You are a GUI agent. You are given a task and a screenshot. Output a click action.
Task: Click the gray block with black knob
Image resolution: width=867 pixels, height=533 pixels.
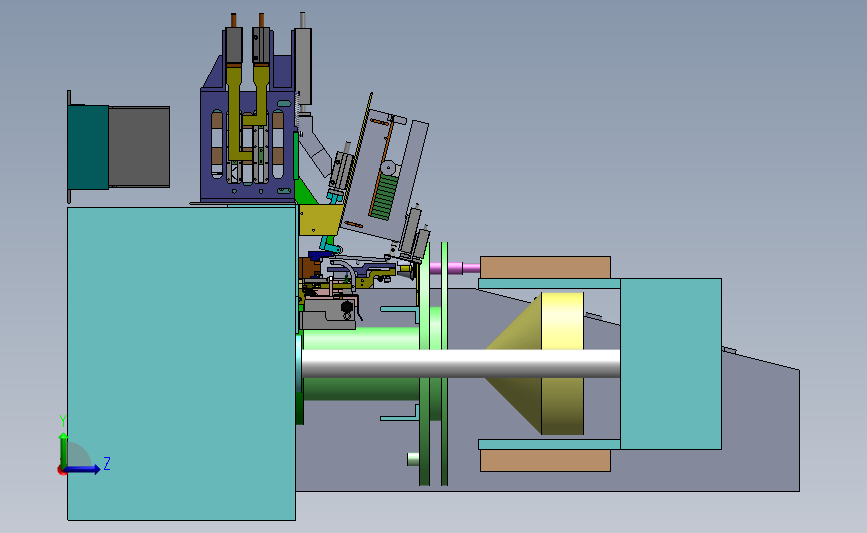330,313
